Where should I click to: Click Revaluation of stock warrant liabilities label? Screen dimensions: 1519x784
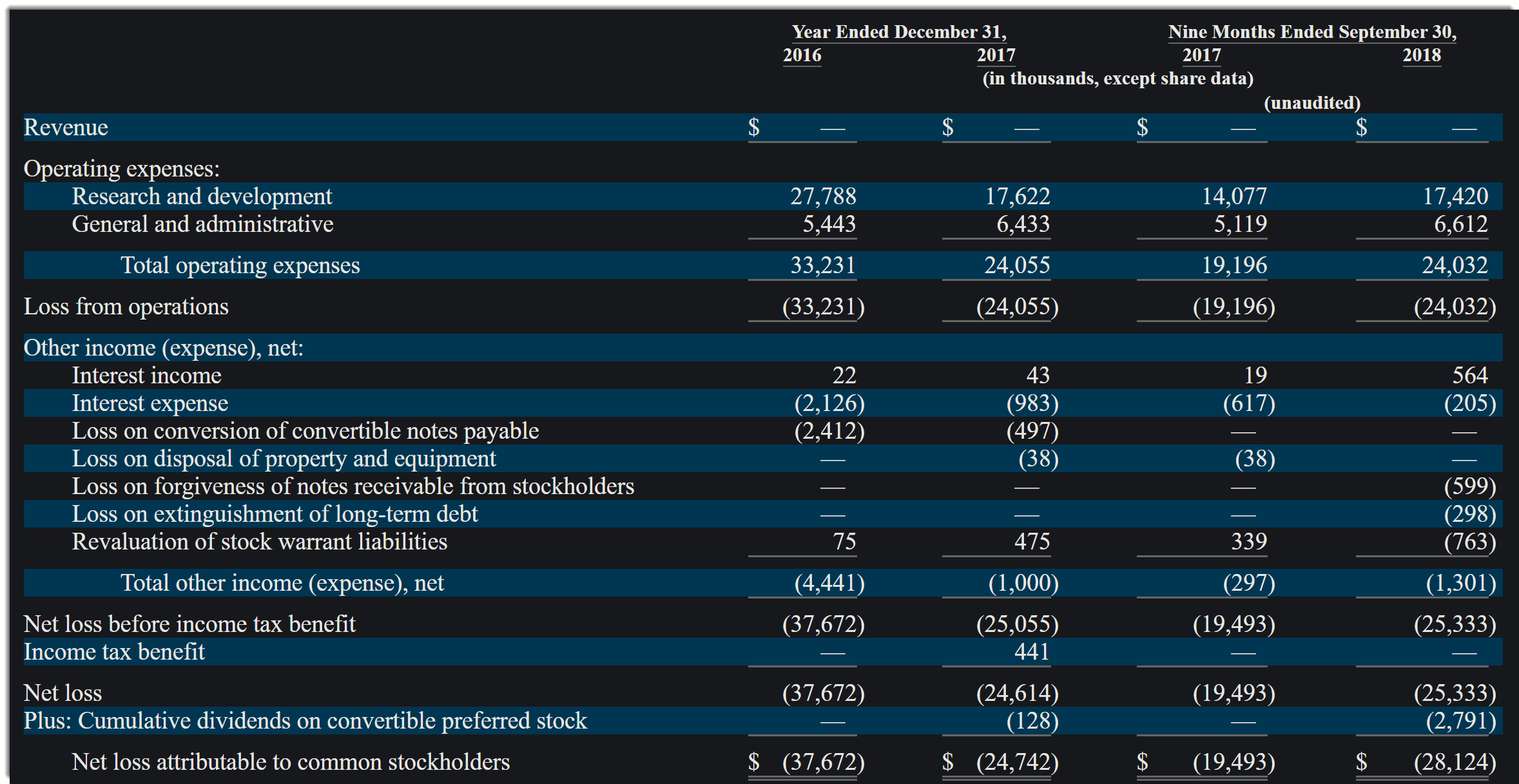(x=259, y=542)
